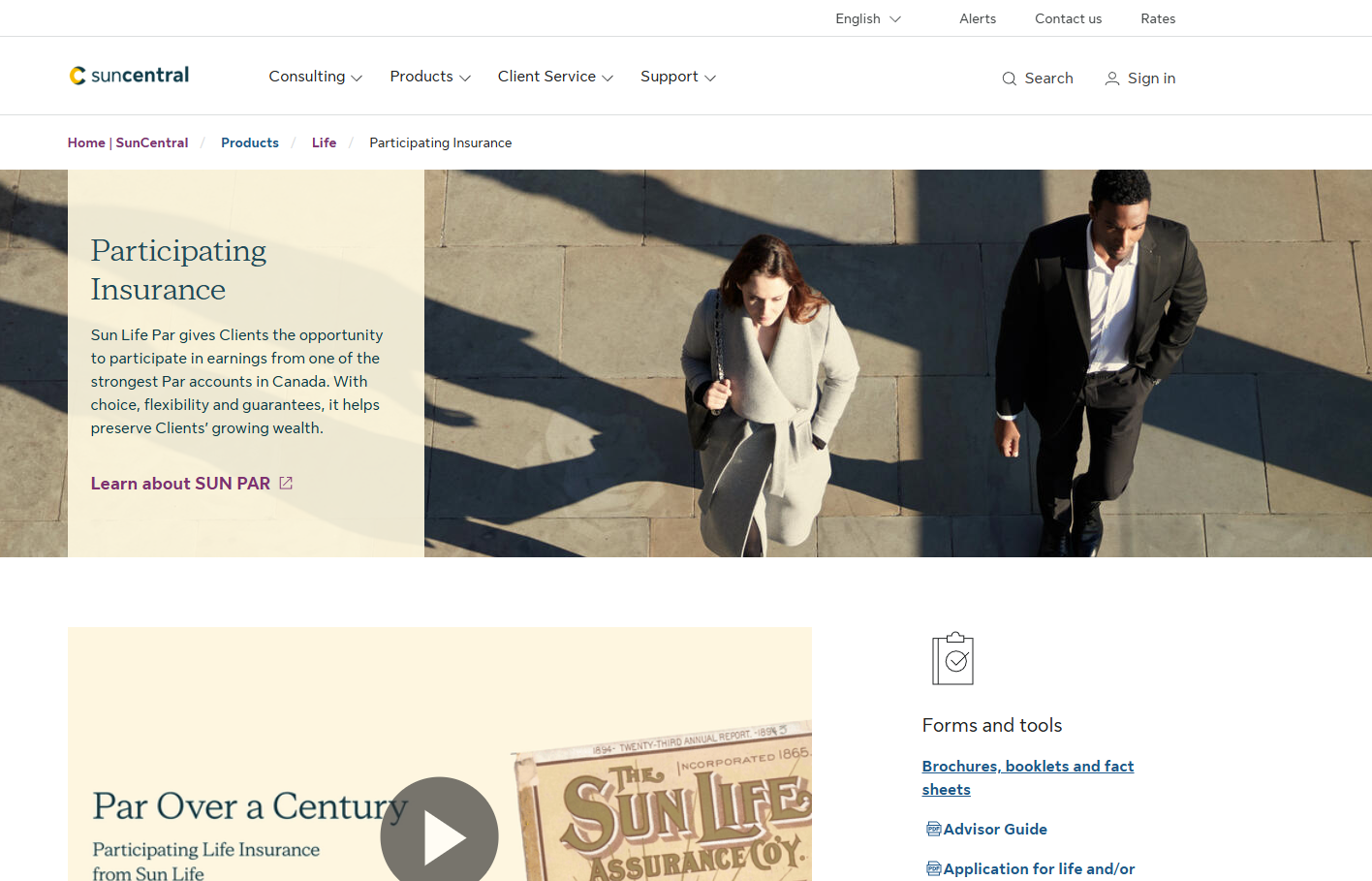Select the Life breadcrumb link
The height and width of the screenshot is (881, 1372).
pos(324,142)
